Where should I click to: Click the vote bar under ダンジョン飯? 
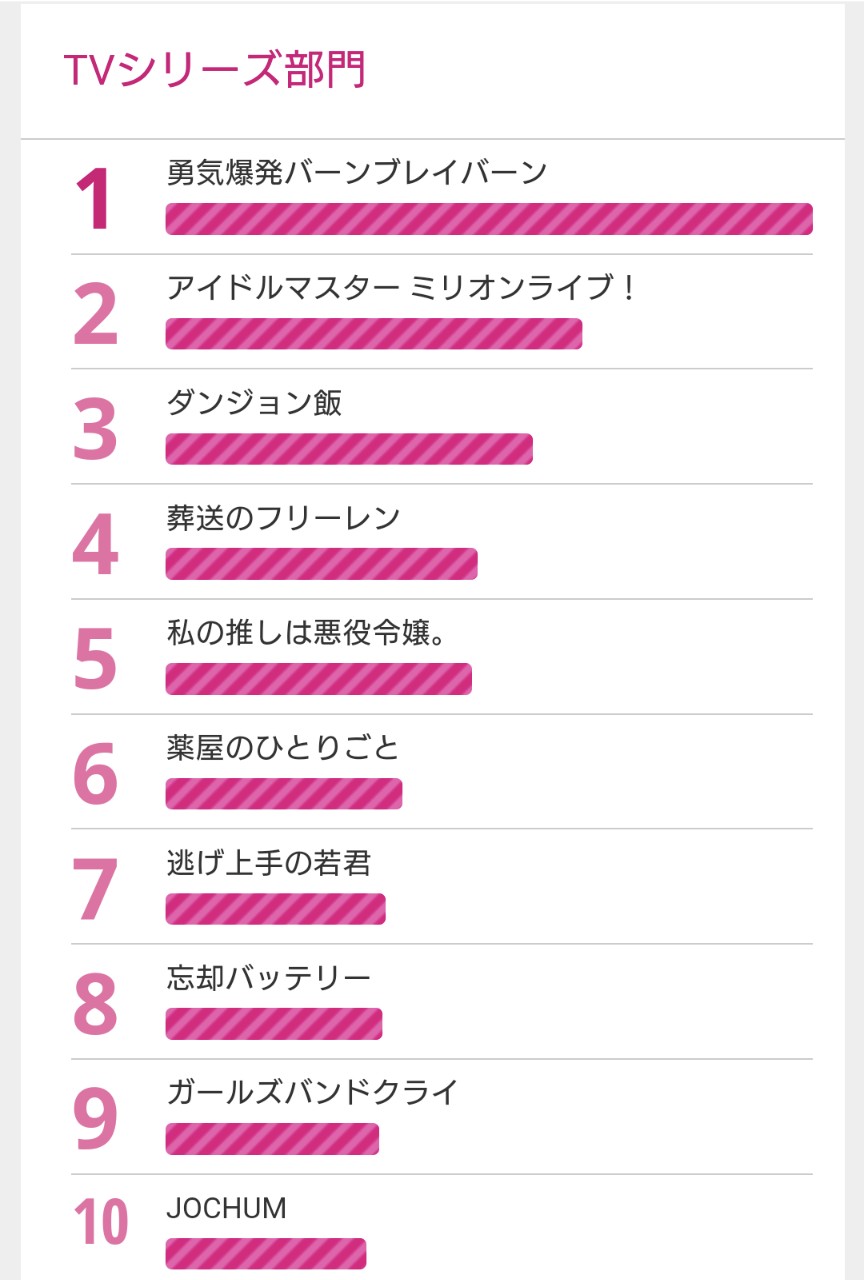pyautogui.click(x=348, y=449)
